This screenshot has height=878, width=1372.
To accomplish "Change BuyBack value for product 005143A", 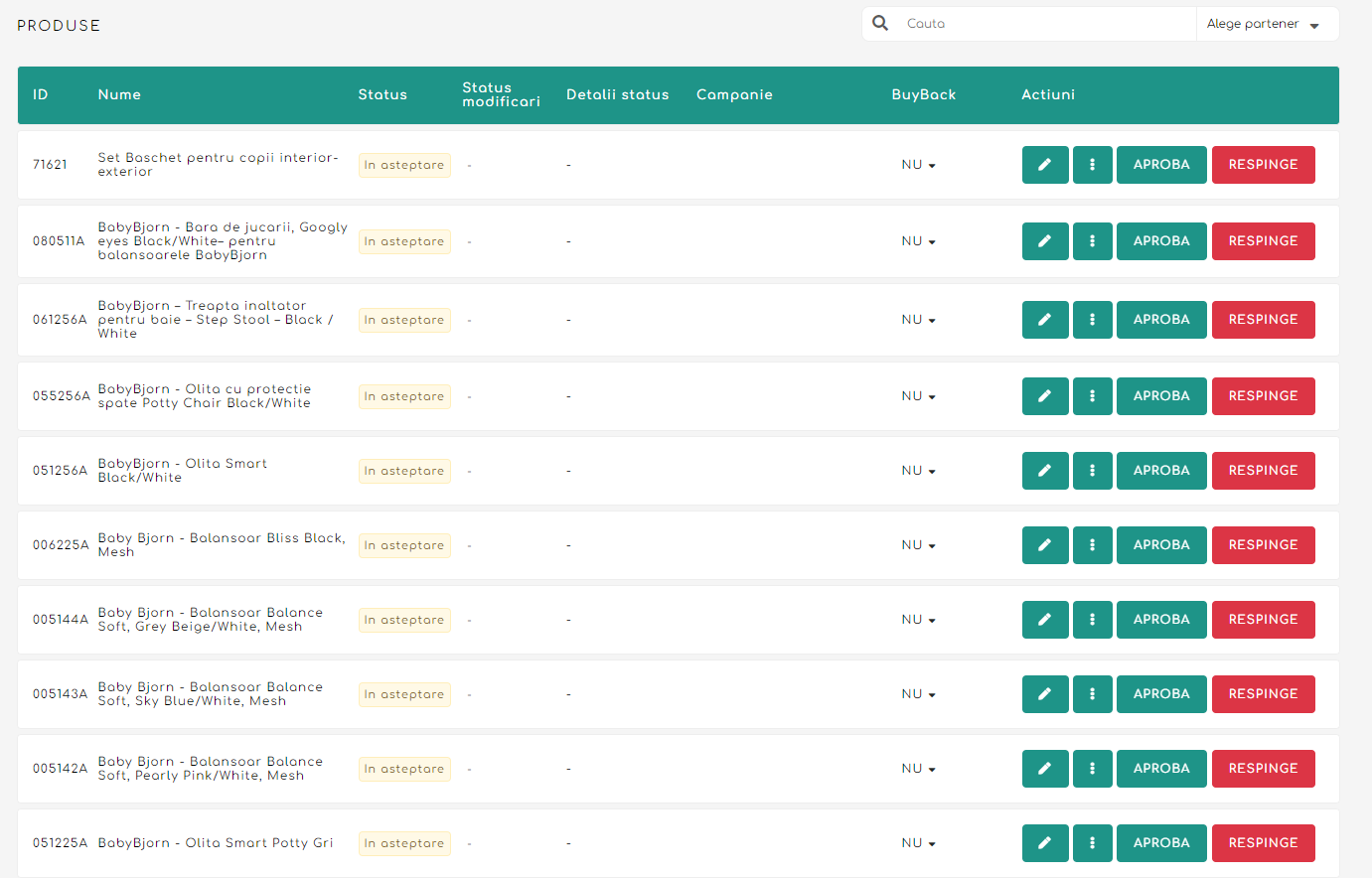I will tap(918, 694).
